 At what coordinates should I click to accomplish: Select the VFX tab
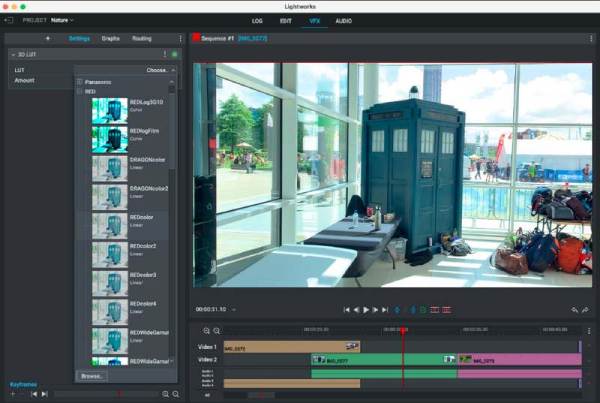(x=315, y=21)
